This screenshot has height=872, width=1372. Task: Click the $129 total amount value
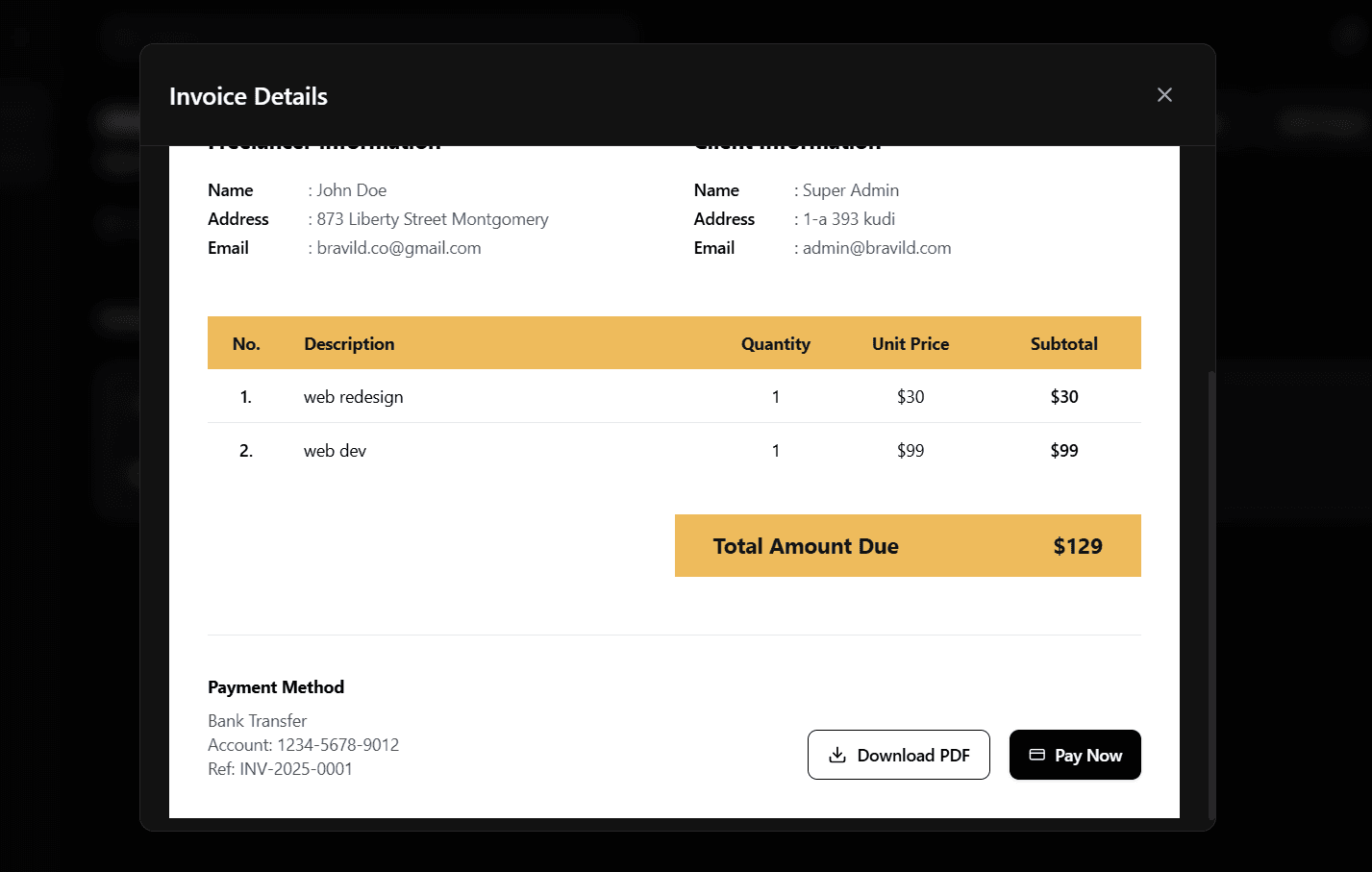tap(1077, 546)
